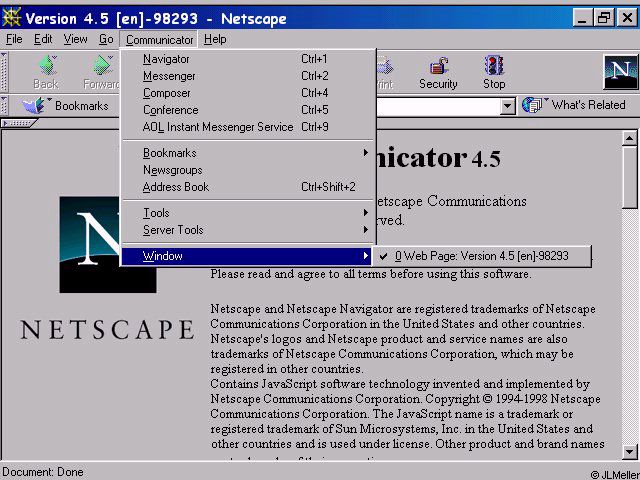Screen dimensions: 640x480
Task: Expand the Server Tools submenu entry
Action: click(249, 230)
